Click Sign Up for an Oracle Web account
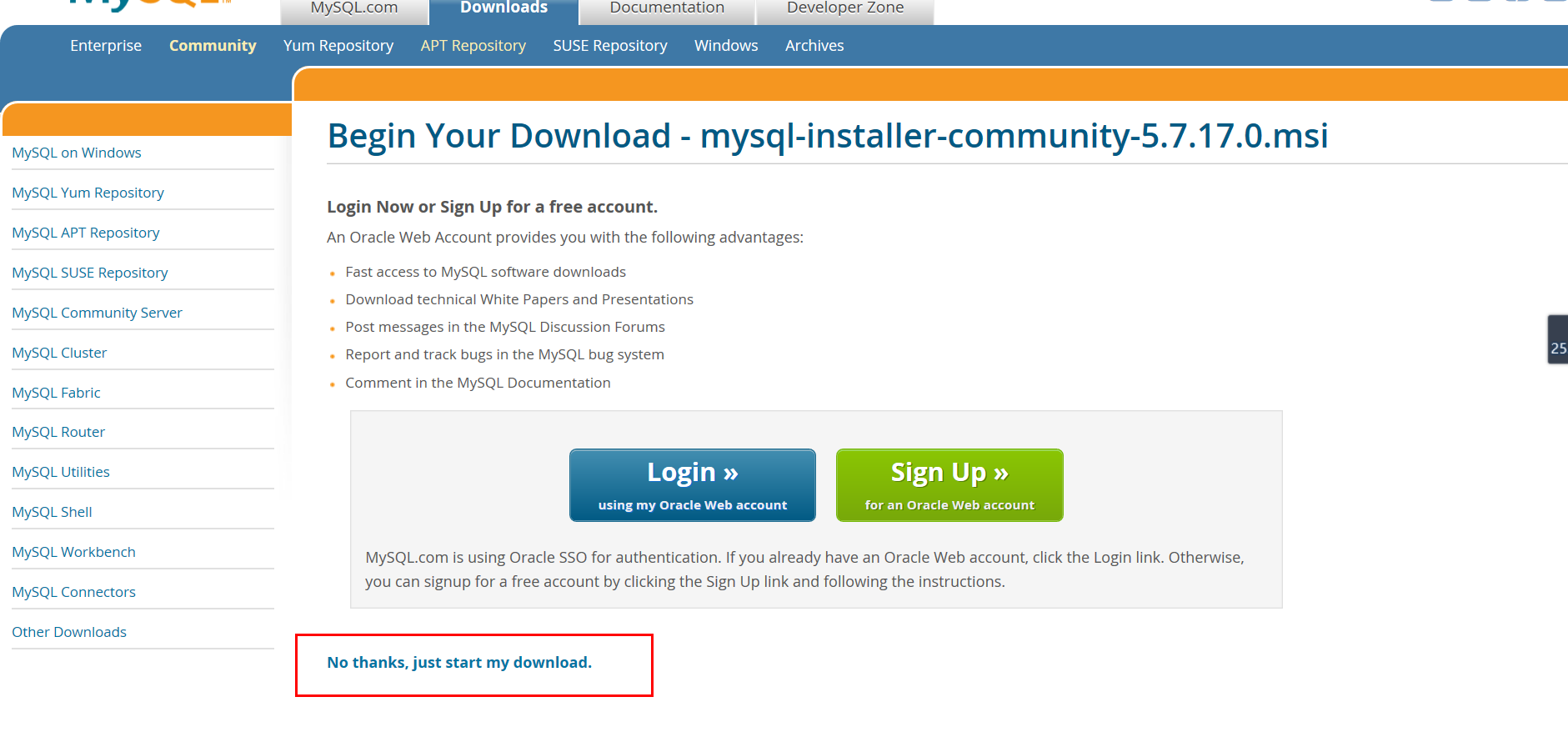 [x=949, y=485]
